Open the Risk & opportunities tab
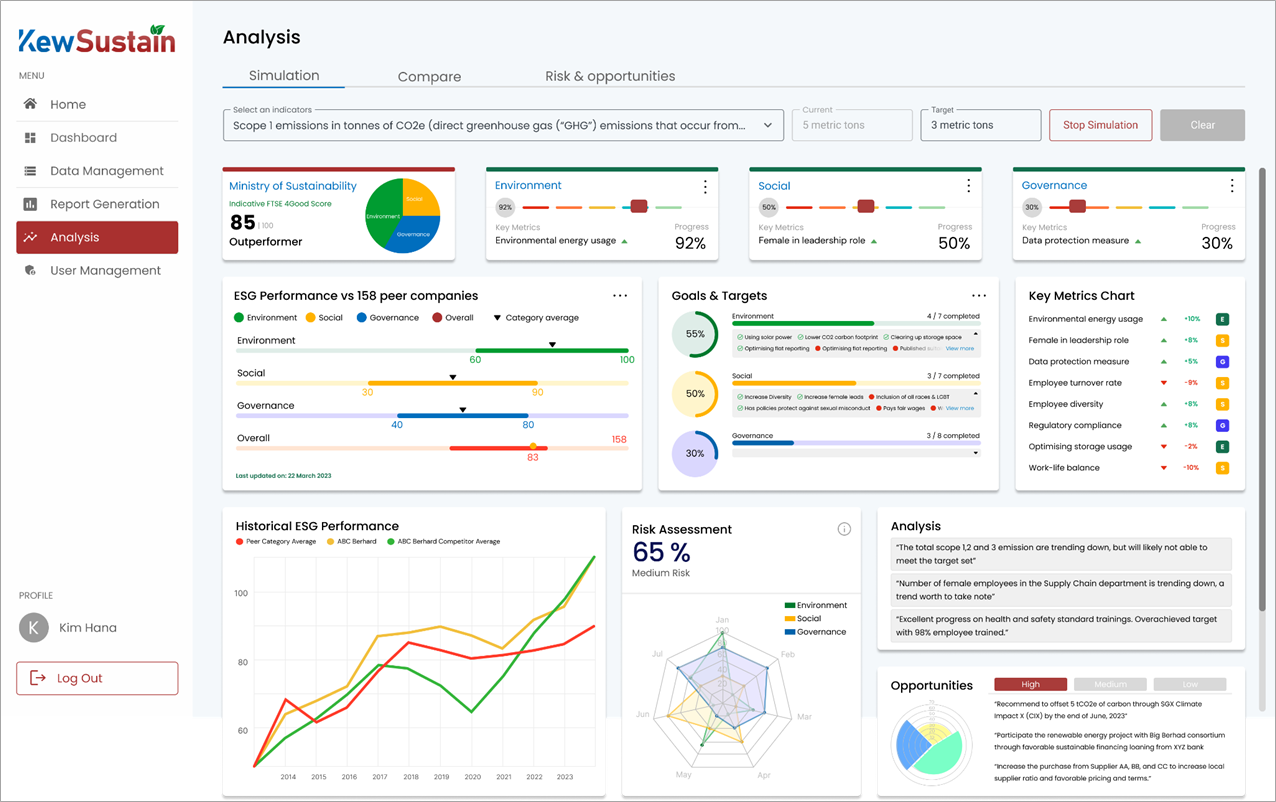Screen dimensions: 1276x802 (610, 76)
